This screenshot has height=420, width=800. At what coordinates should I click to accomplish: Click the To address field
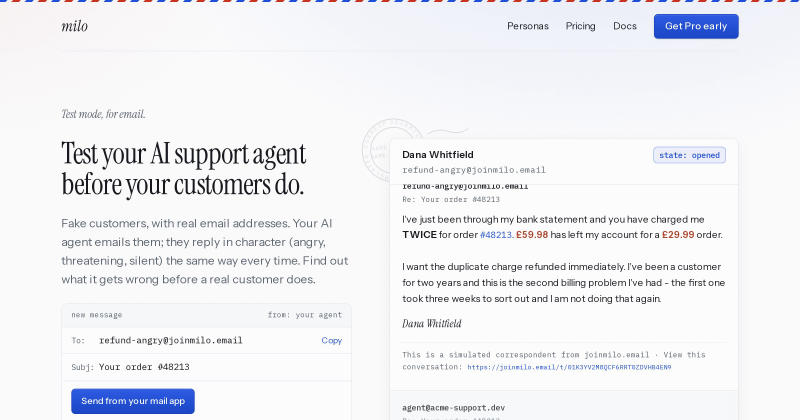[x=206, y=340]
